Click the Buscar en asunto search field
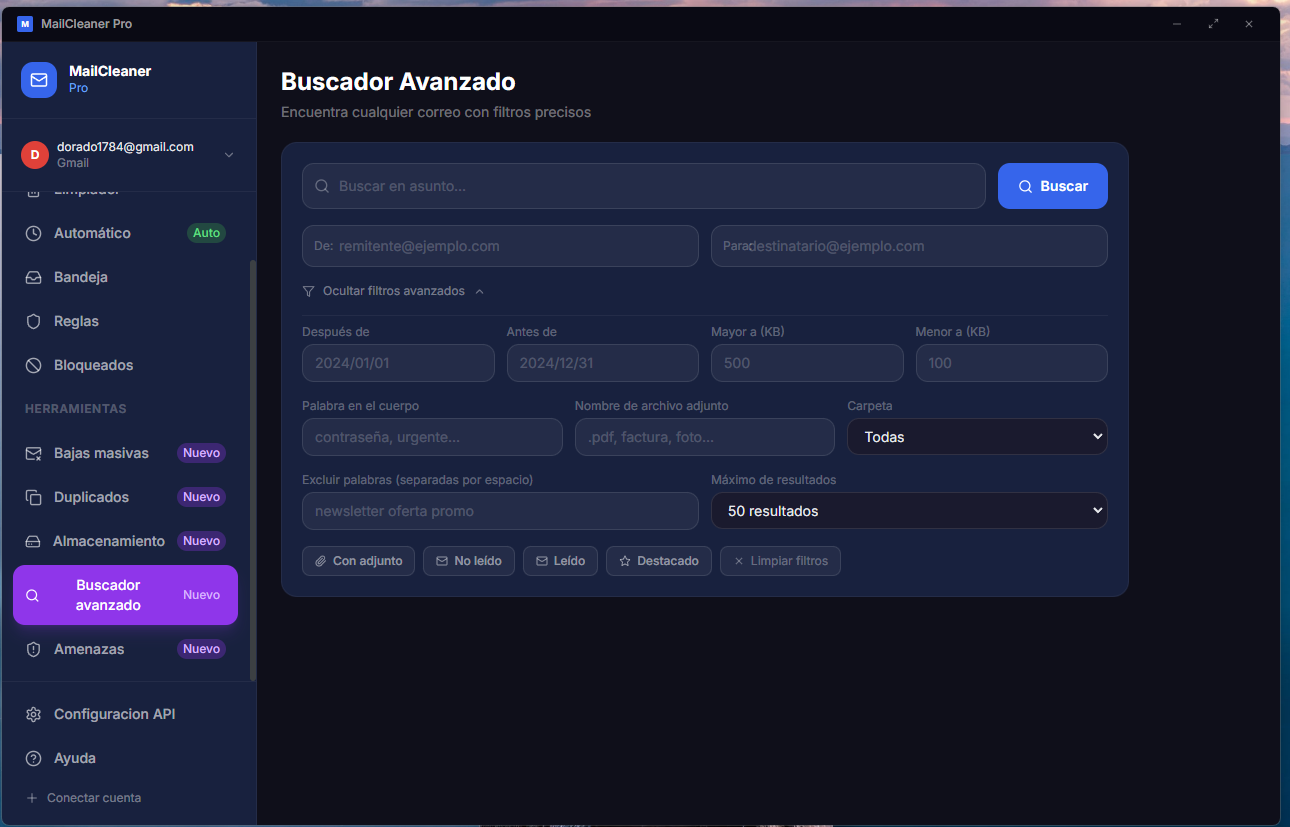 [x=644, y=186]
